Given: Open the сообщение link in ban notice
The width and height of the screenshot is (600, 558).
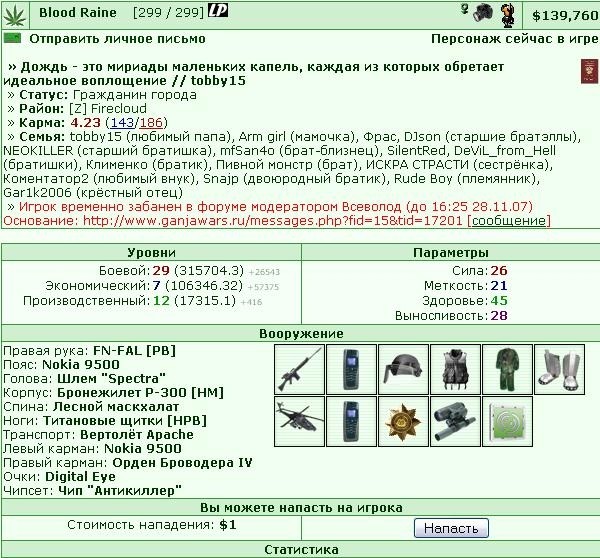Looking at the screenshot, I should (509, 220).
